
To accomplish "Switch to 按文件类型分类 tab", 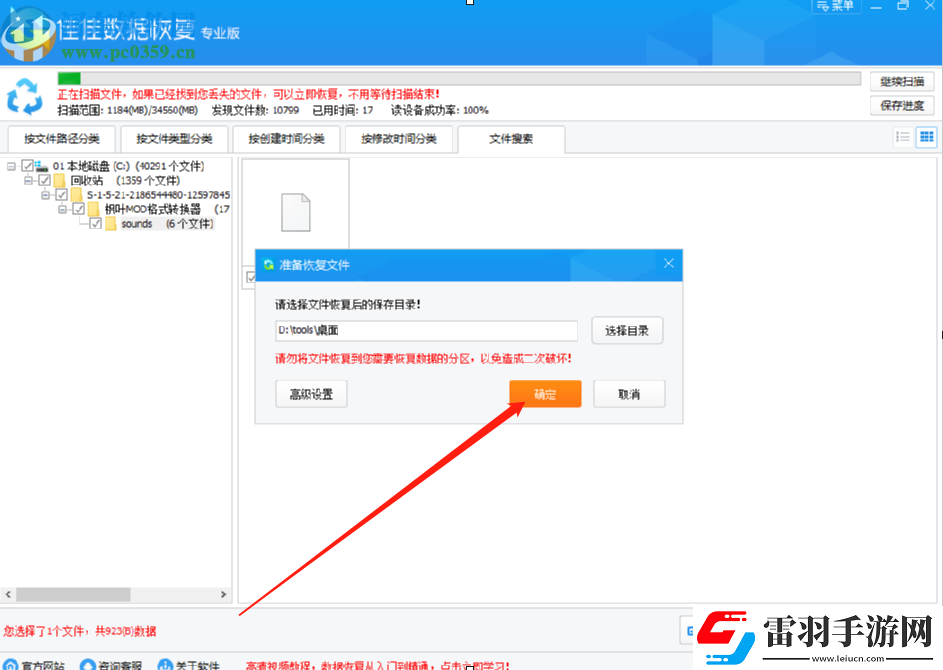I will pyautogui.click(x=174, y=139).
